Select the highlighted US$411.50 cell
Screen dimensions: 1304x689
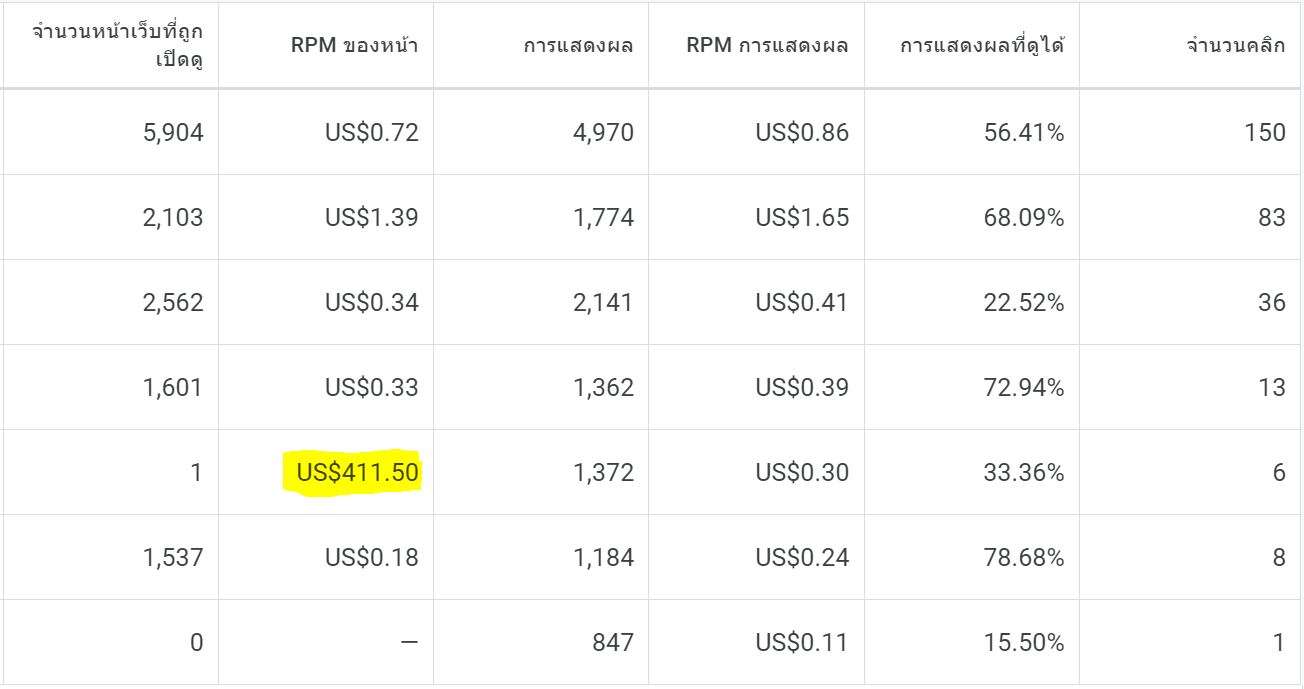pos(351,472)
